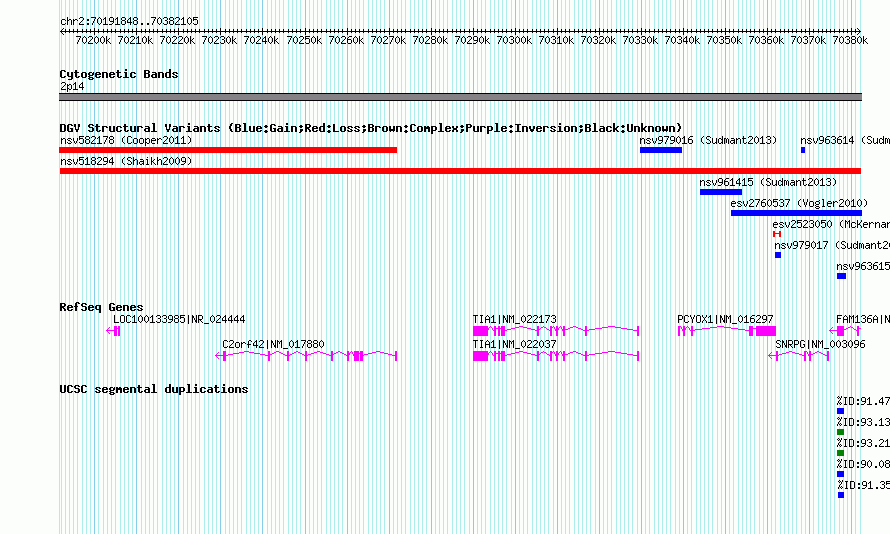The width and height of the screenshot is (890, 534).
Task: Click the nsv963615 variant label
Action: tap(863, 266)
